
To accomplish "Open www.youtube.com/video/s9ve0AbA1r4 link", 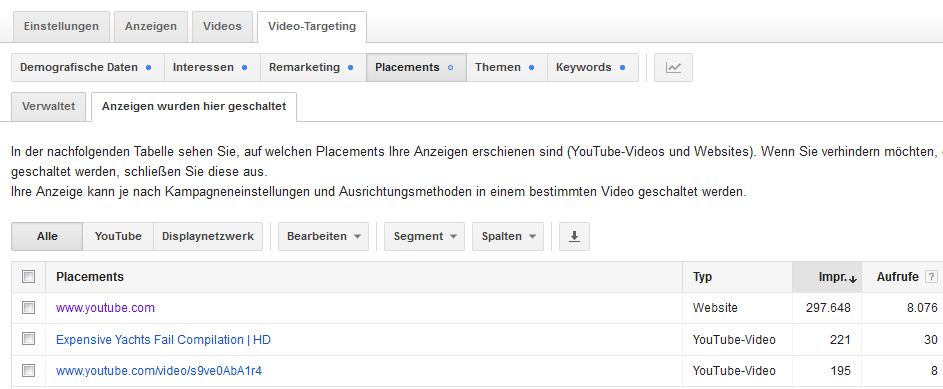I will point(159,371).
